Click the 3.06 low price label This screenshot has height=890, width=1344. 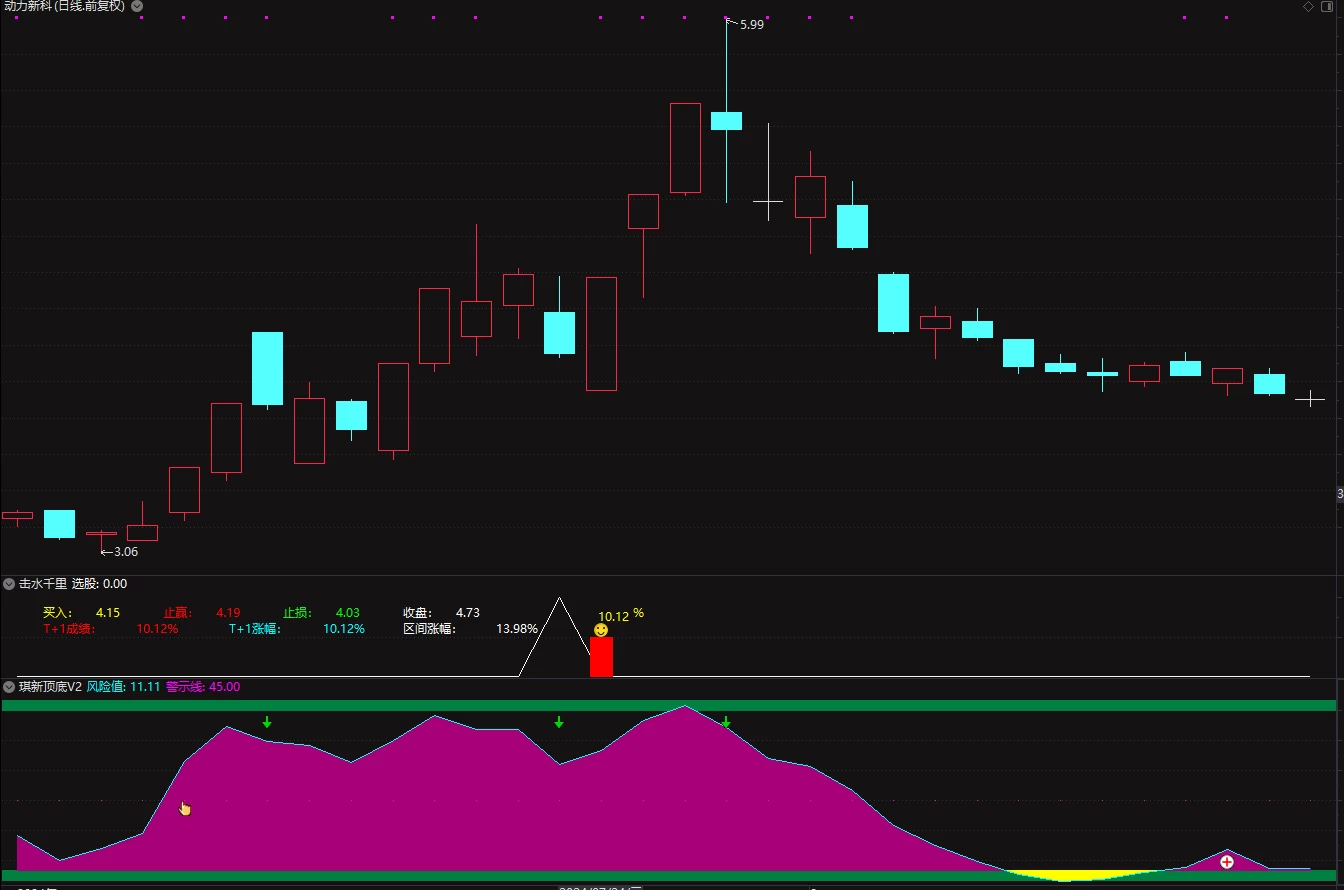pyautogui.click(x=126, y=551)
